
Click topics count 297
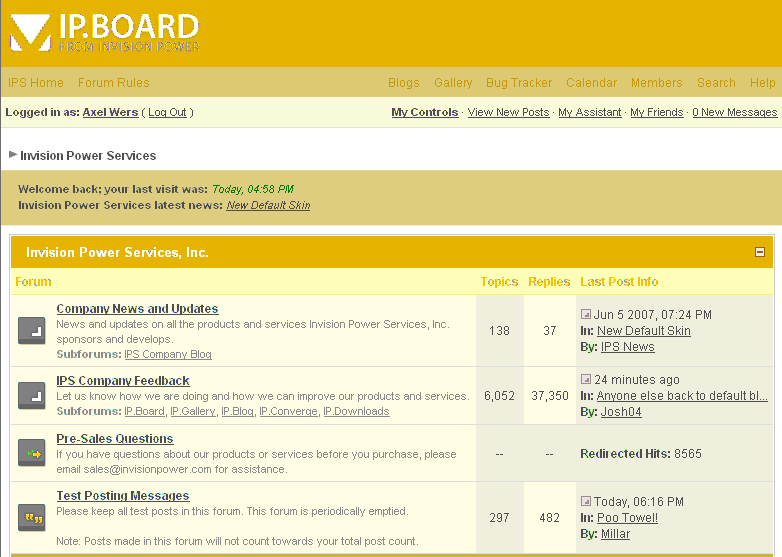pyautogui.click(x=499, y=518)
